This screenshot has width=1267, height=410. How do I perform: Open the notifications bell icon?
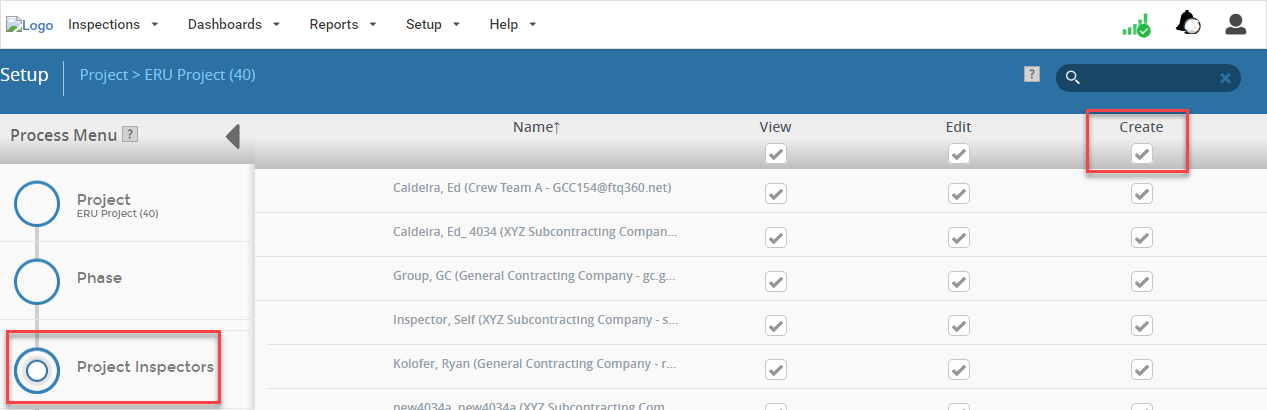pos(1188,24)
